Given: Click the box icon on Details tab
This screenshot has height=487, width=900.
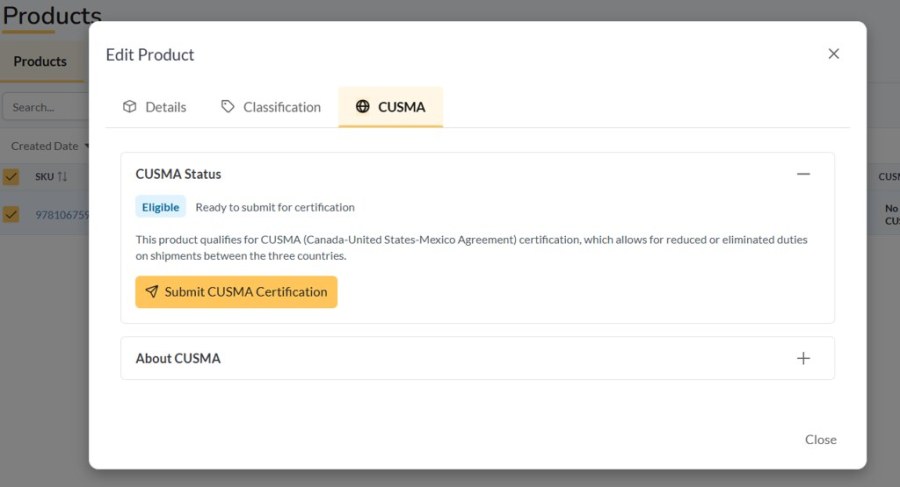Looking at the screenshot, I should pyautogui.click(x=130, y=106).
